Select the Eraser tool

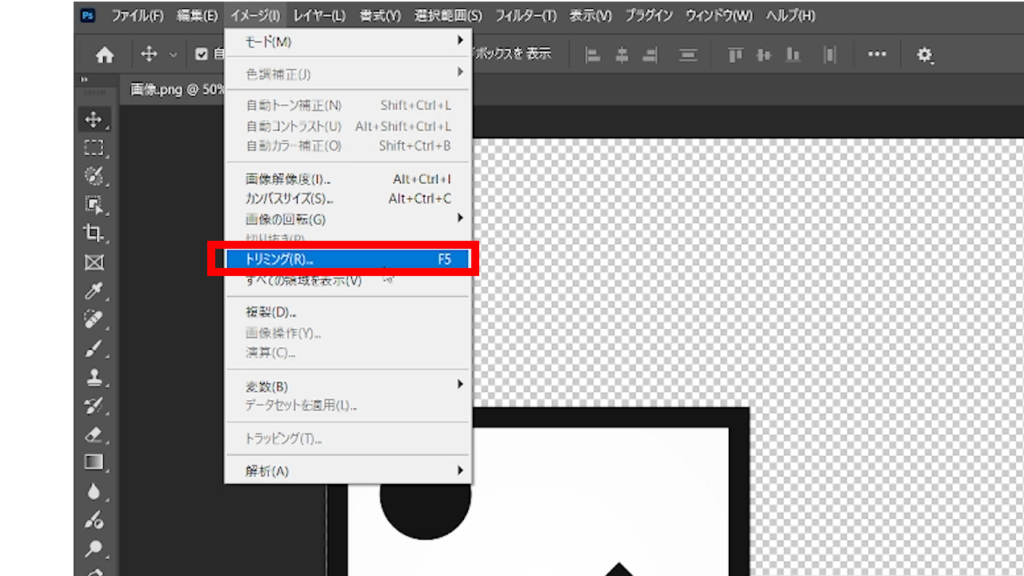[93, 434]
